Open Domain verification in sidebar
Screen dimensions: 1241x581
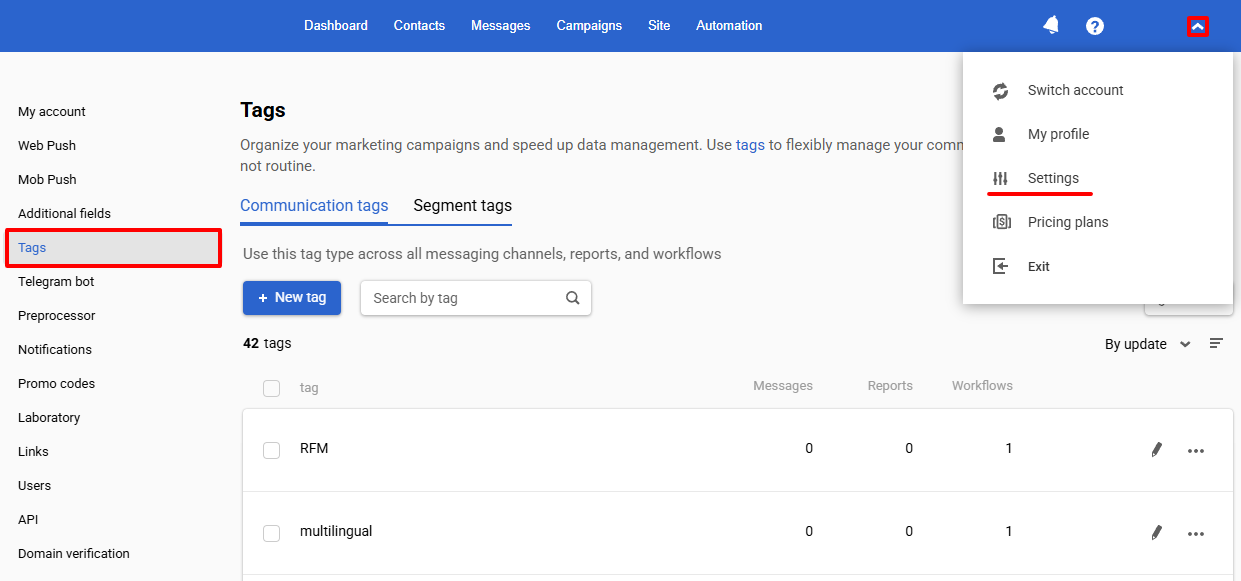[x=74, y=554]
